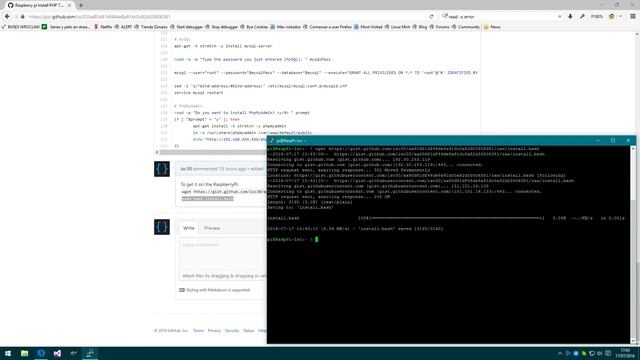Click the wrench developer tools icon
This screenshot has width=640, height=360.
[582, 16]
